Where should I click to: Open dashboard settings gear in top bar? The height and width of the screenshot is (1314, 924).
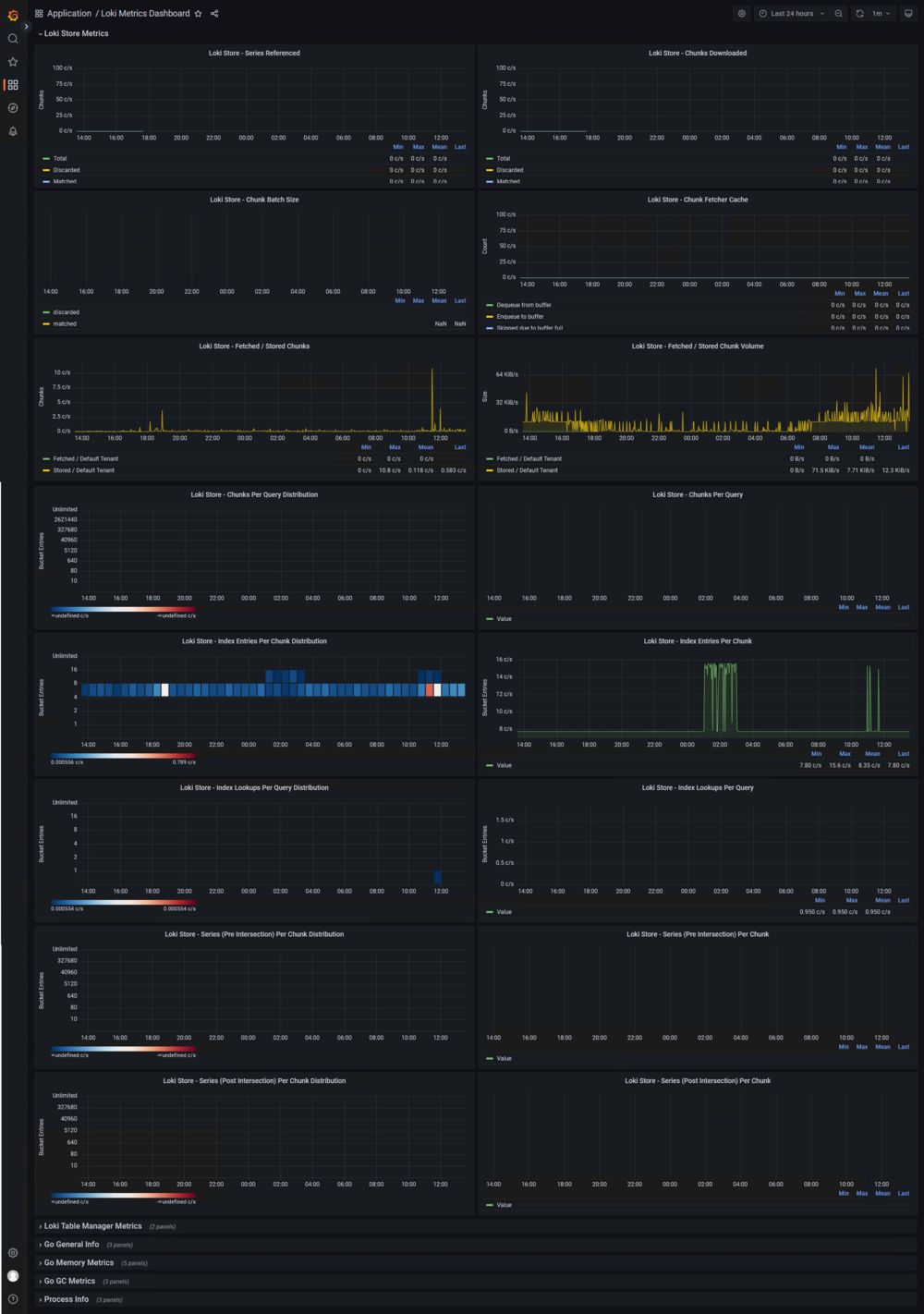click(741, 14)
